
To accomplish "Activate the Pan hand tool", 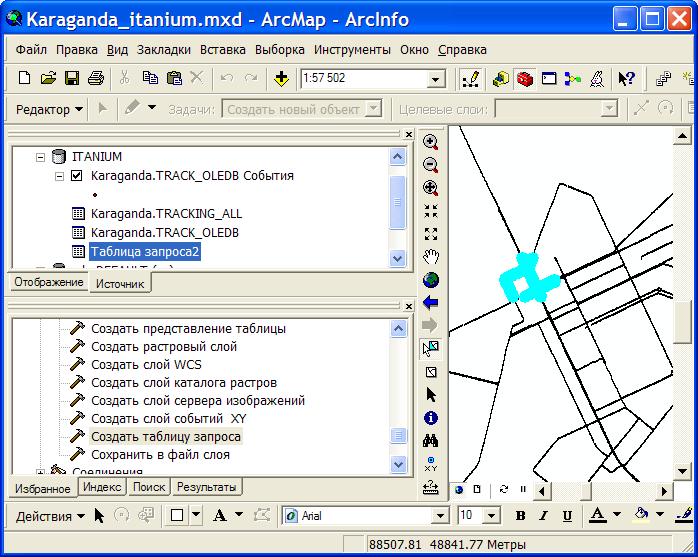I will point(430,256).
